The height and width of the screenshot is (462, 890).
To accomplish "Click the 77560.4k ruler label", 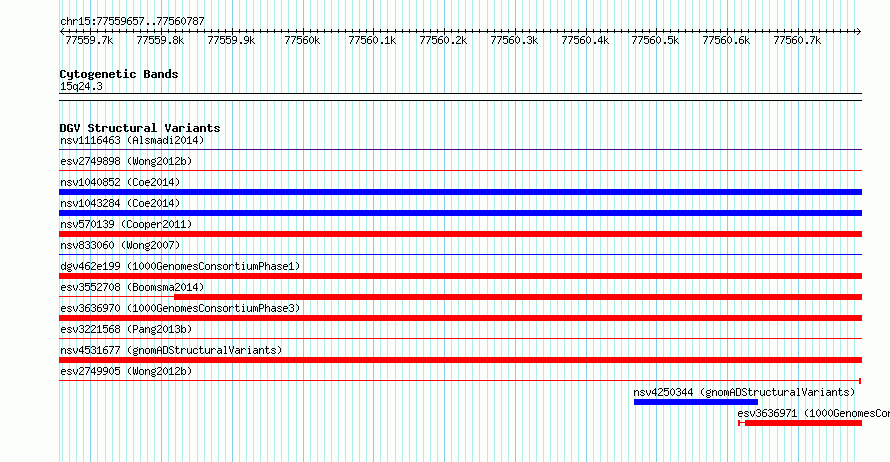I will pyautogui.click(x=585, y=40).
